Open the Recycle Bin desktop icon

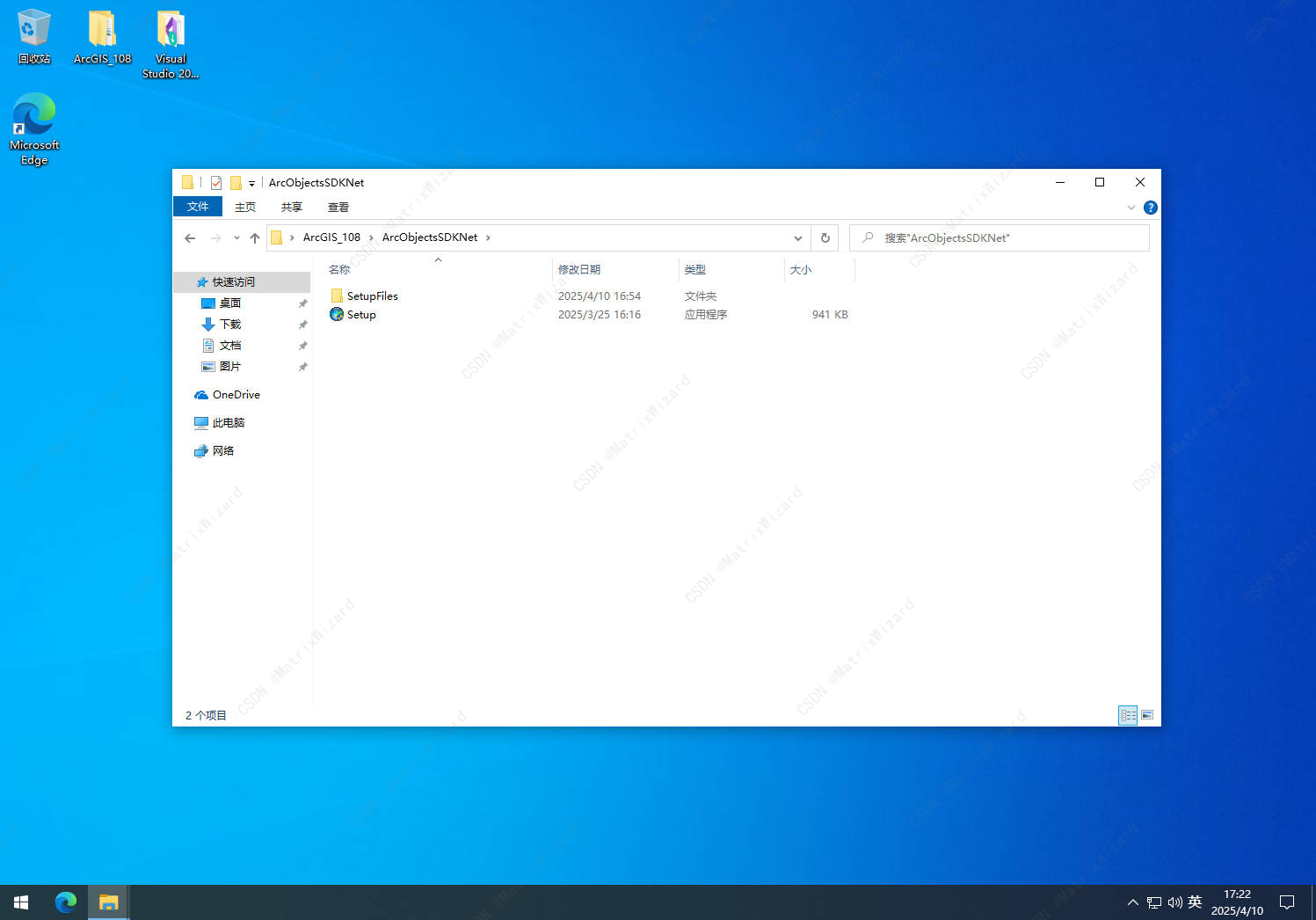(34, 37)
